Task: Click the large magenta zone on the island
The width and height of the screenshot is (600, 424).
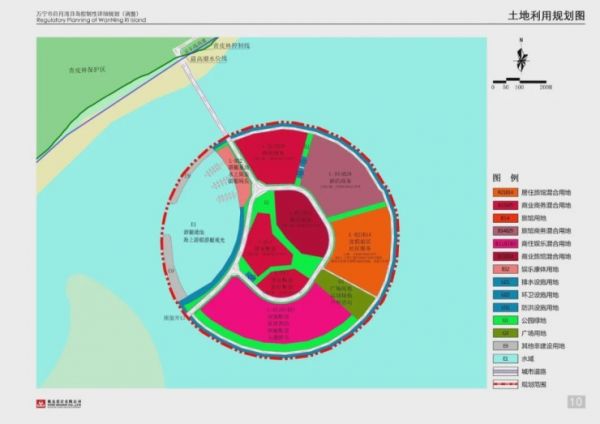Action: point(276,312)
